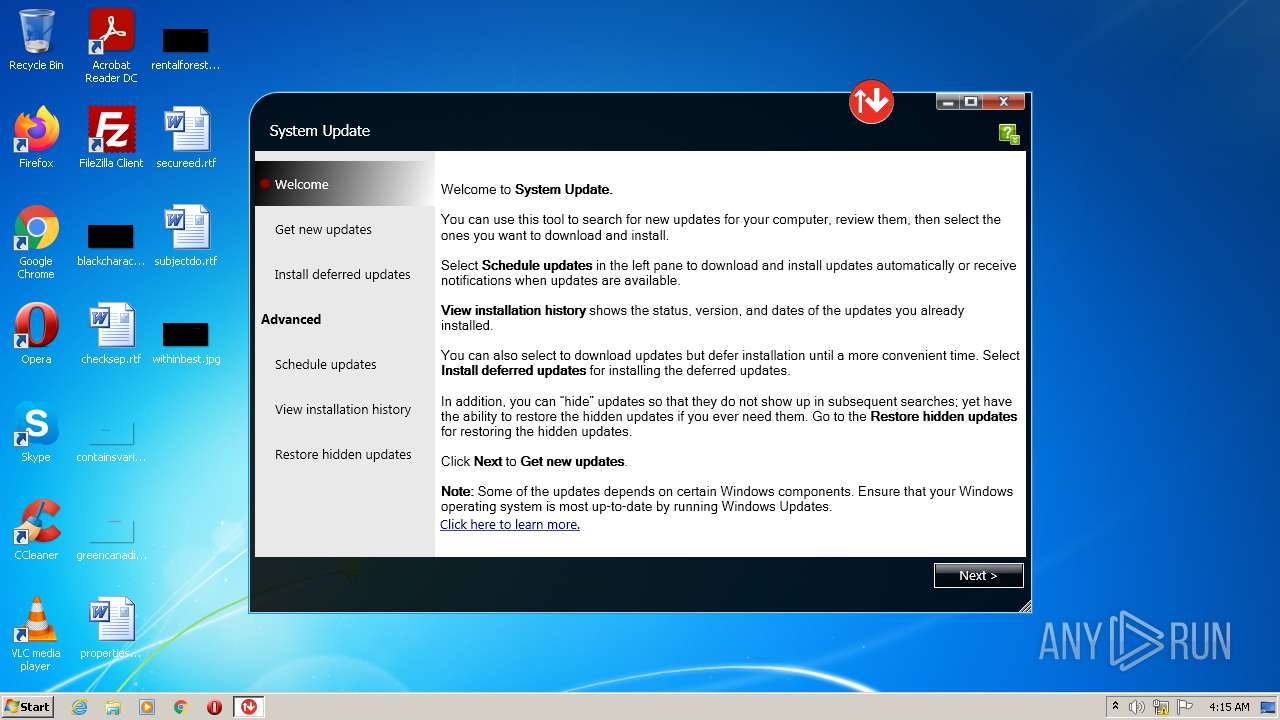Open the System Update help icon
This screenshot has width=1280, height=720.
pyautogui.click(x=1009, y=134)
